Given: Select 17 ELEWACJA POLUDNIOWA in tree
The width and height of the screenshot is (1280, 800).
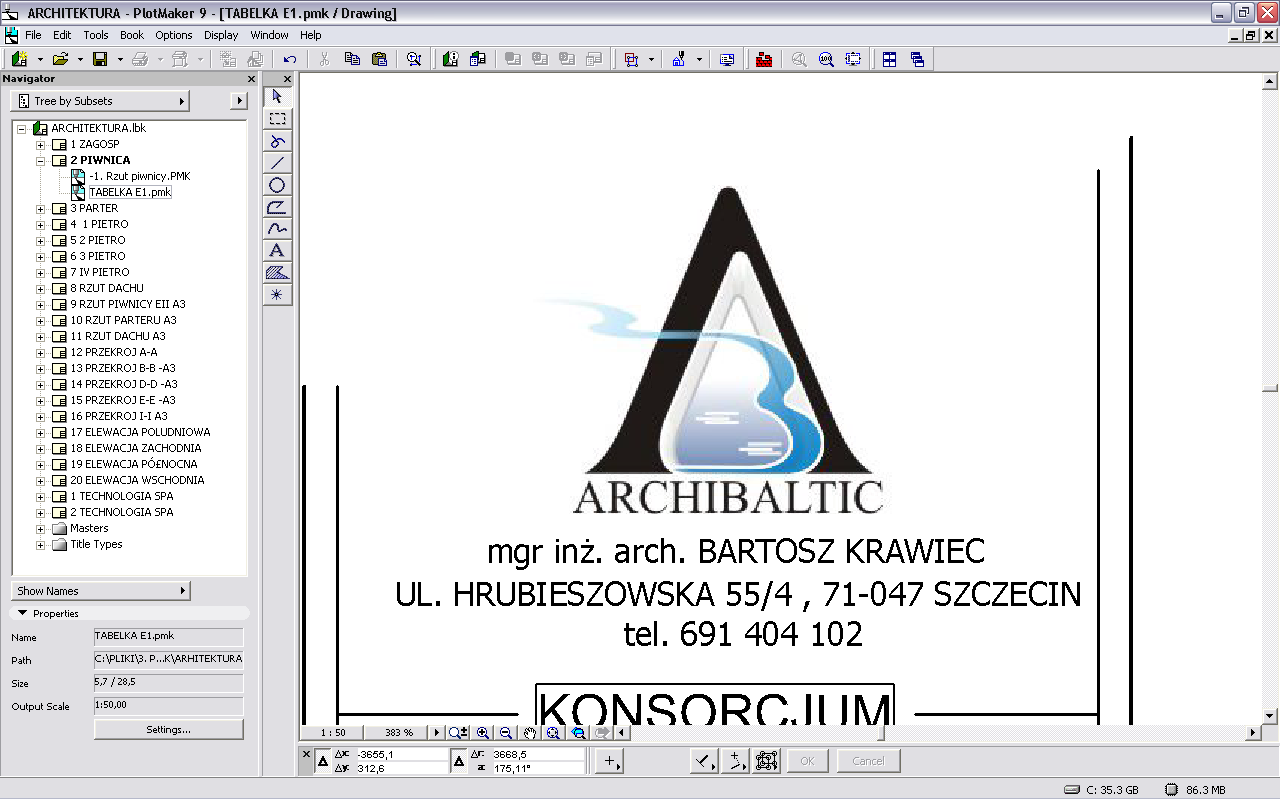Looking at the screenshot, I should pyautogui.click(x=140, y=432).
